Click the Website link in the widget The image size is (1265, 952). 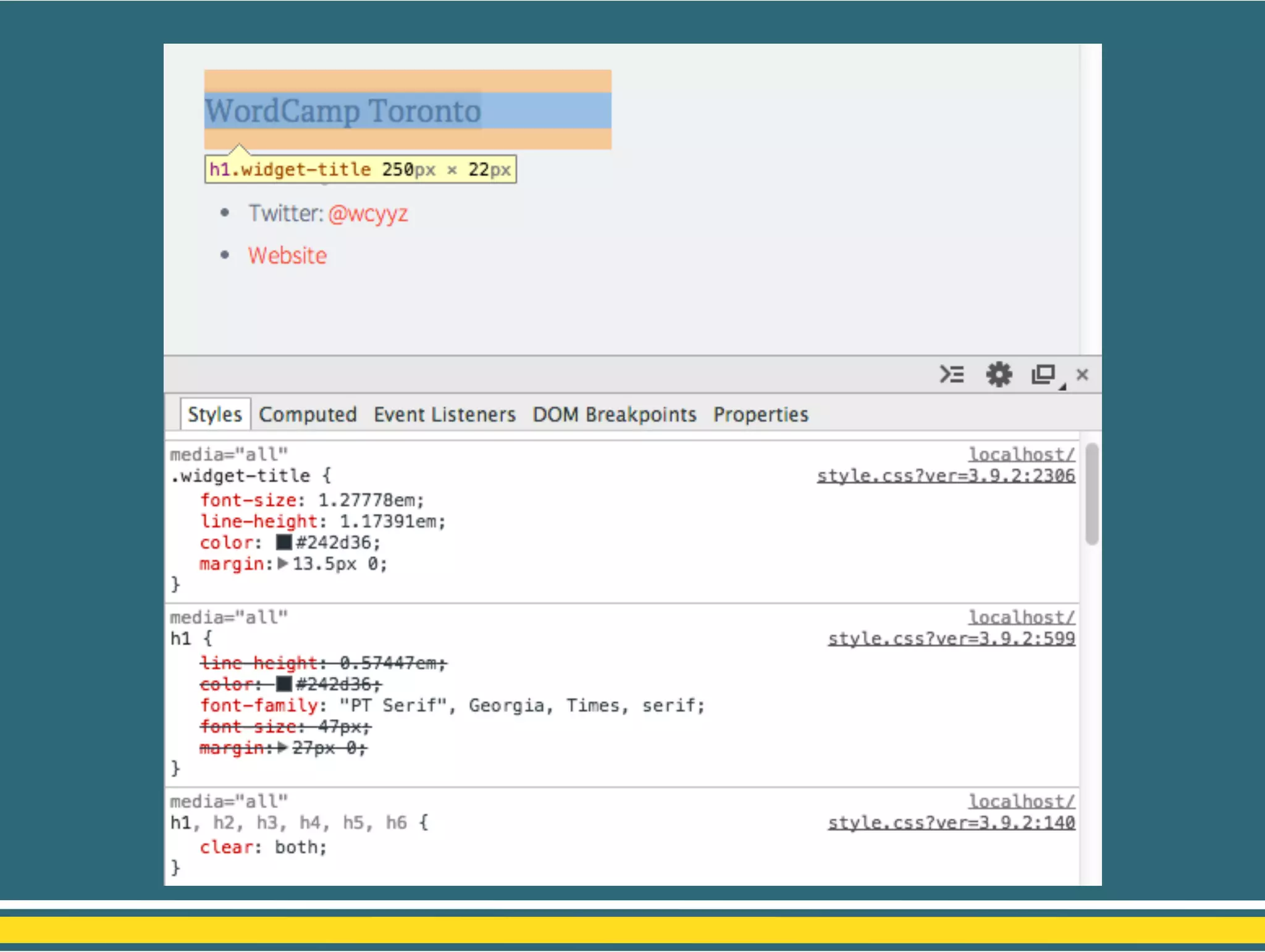(288, 256)
